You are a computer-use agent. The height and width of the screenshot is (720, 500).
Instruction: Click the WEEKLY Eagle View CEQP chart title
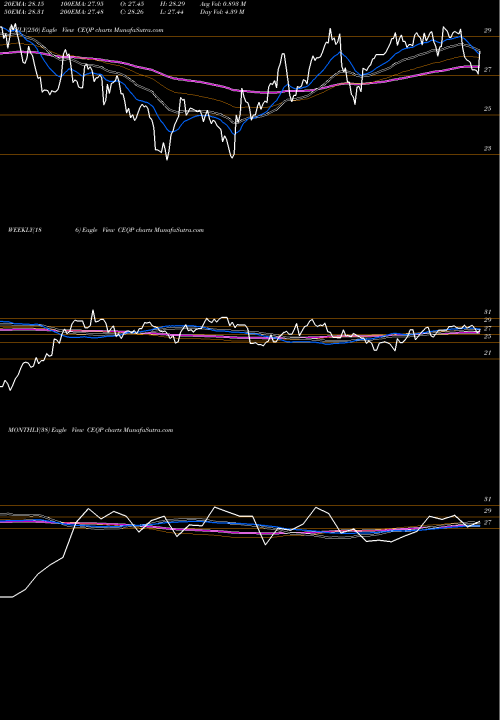coord(106,230)
